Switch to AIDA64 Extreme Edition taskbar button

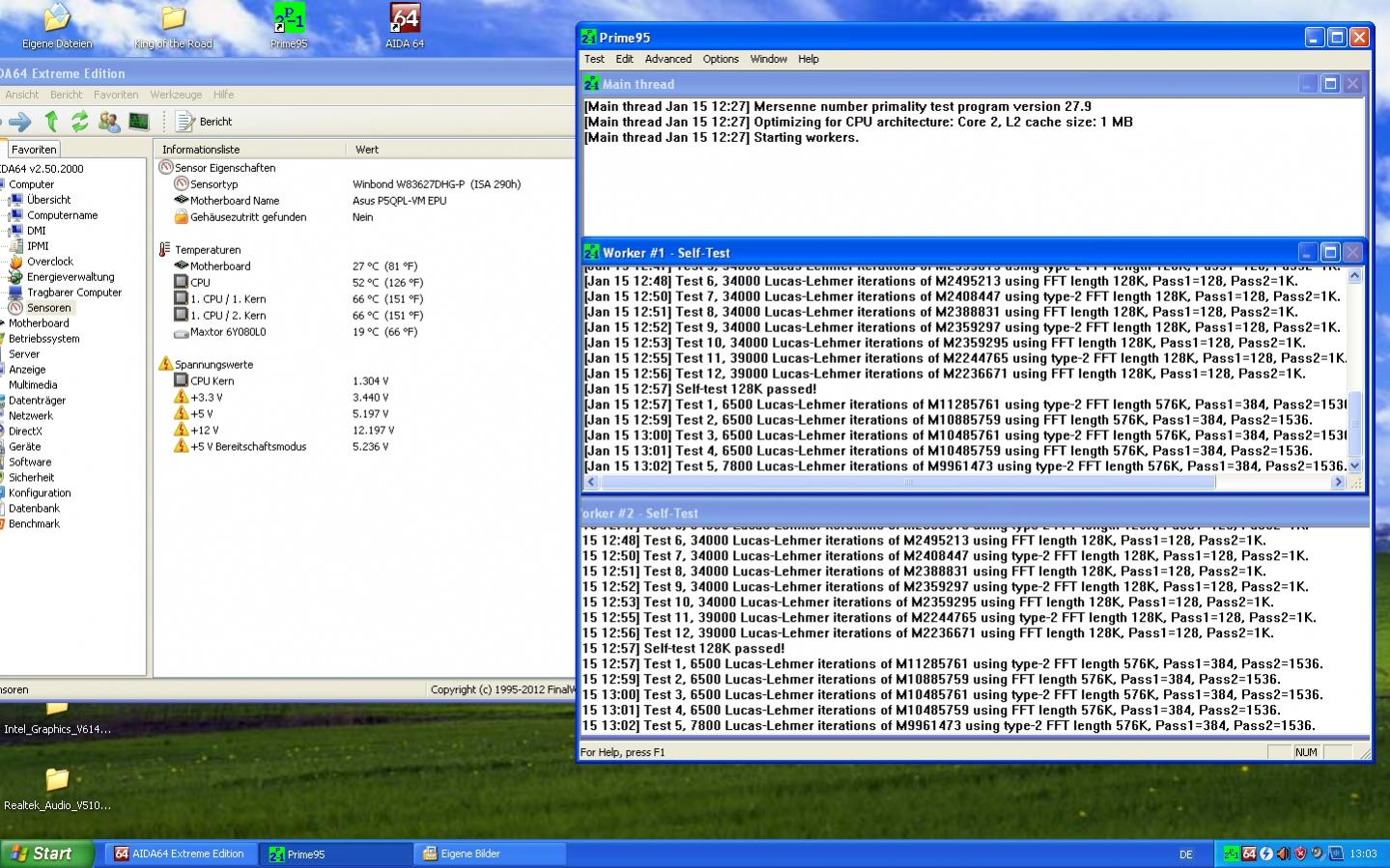(180, 854)
